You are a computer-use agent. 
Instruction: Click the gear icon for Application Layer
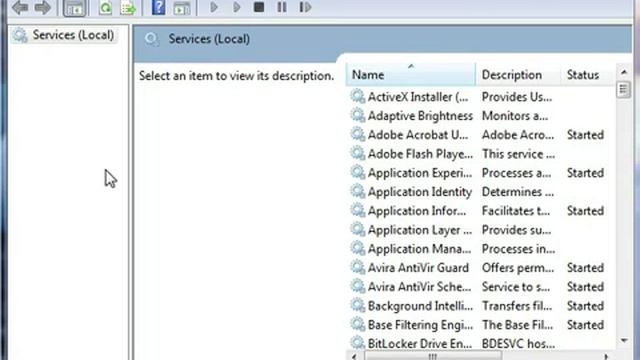point(358,229)
